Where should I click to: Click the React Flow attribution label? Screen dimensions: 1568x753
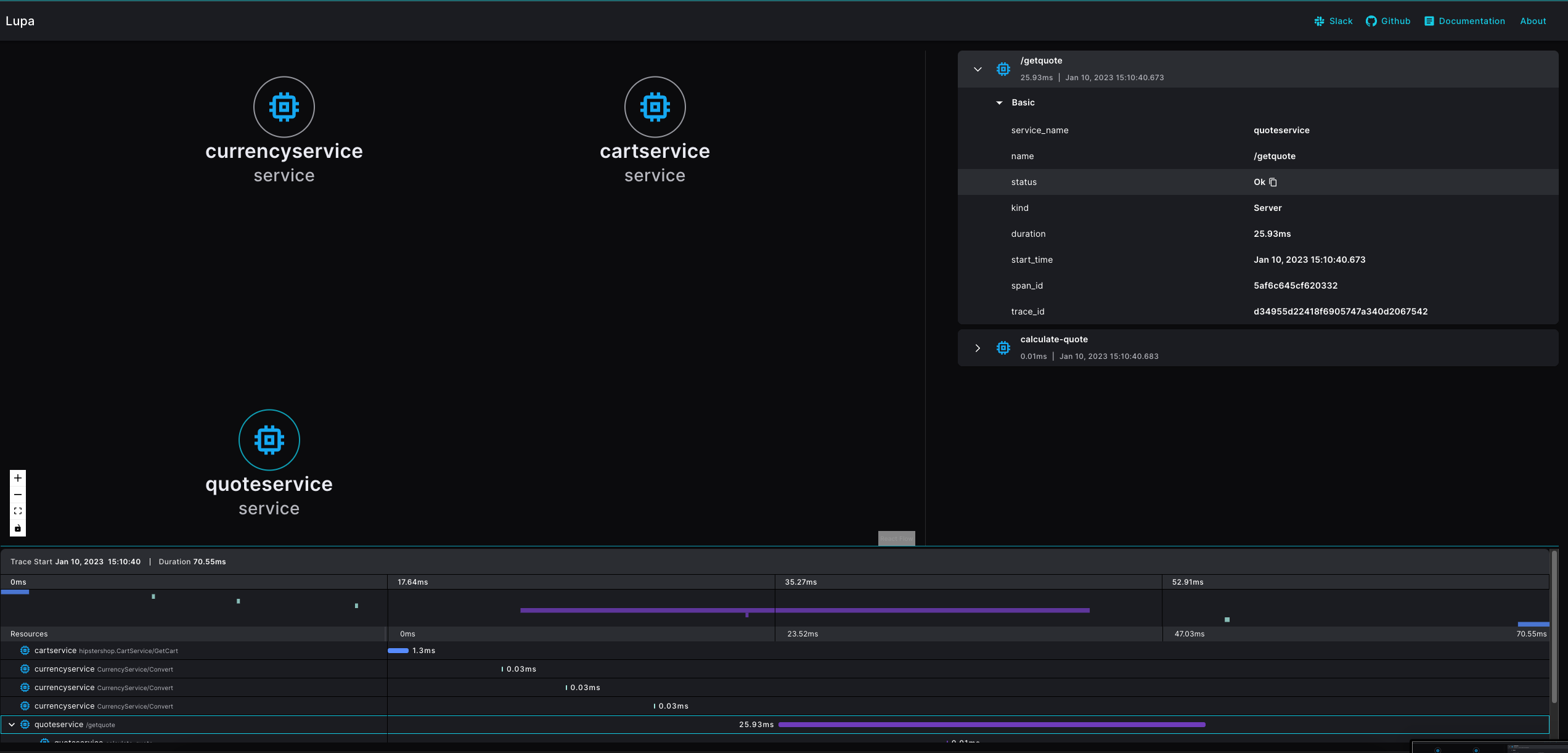click(x=896, y=538)
